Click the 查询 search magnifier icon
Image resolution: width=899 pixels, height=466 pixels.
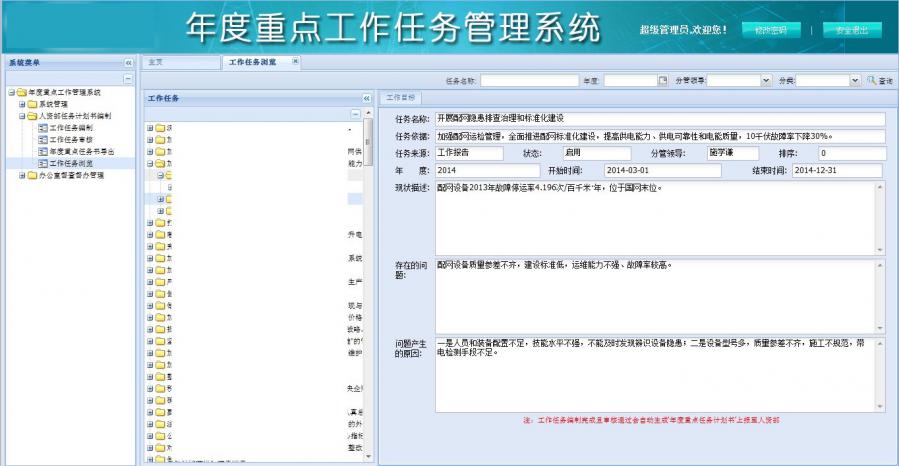pyautogui.click(x=871, y=80)
